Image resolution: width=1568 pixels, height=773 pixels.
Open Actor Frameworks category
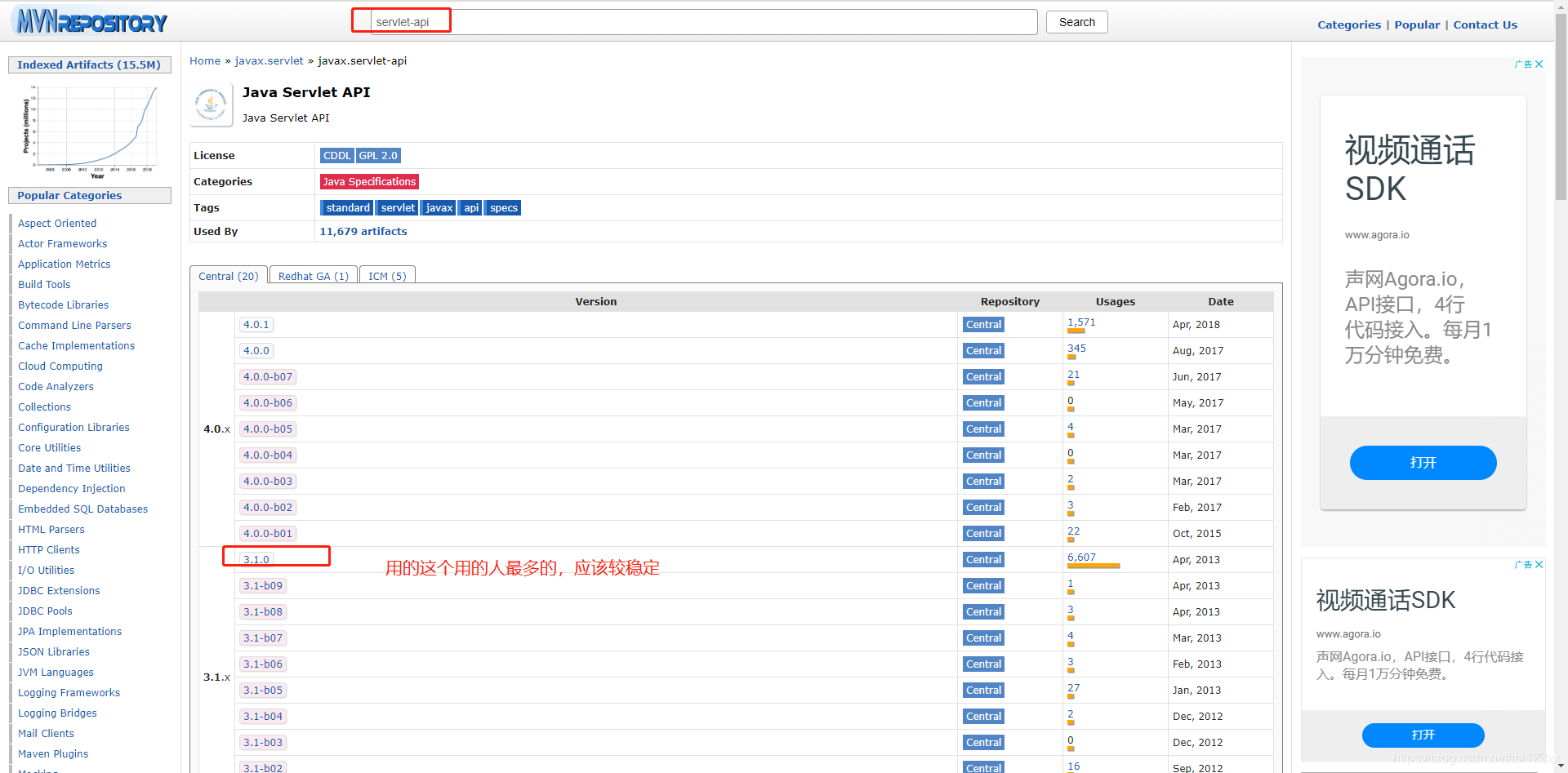click(62, 244)
